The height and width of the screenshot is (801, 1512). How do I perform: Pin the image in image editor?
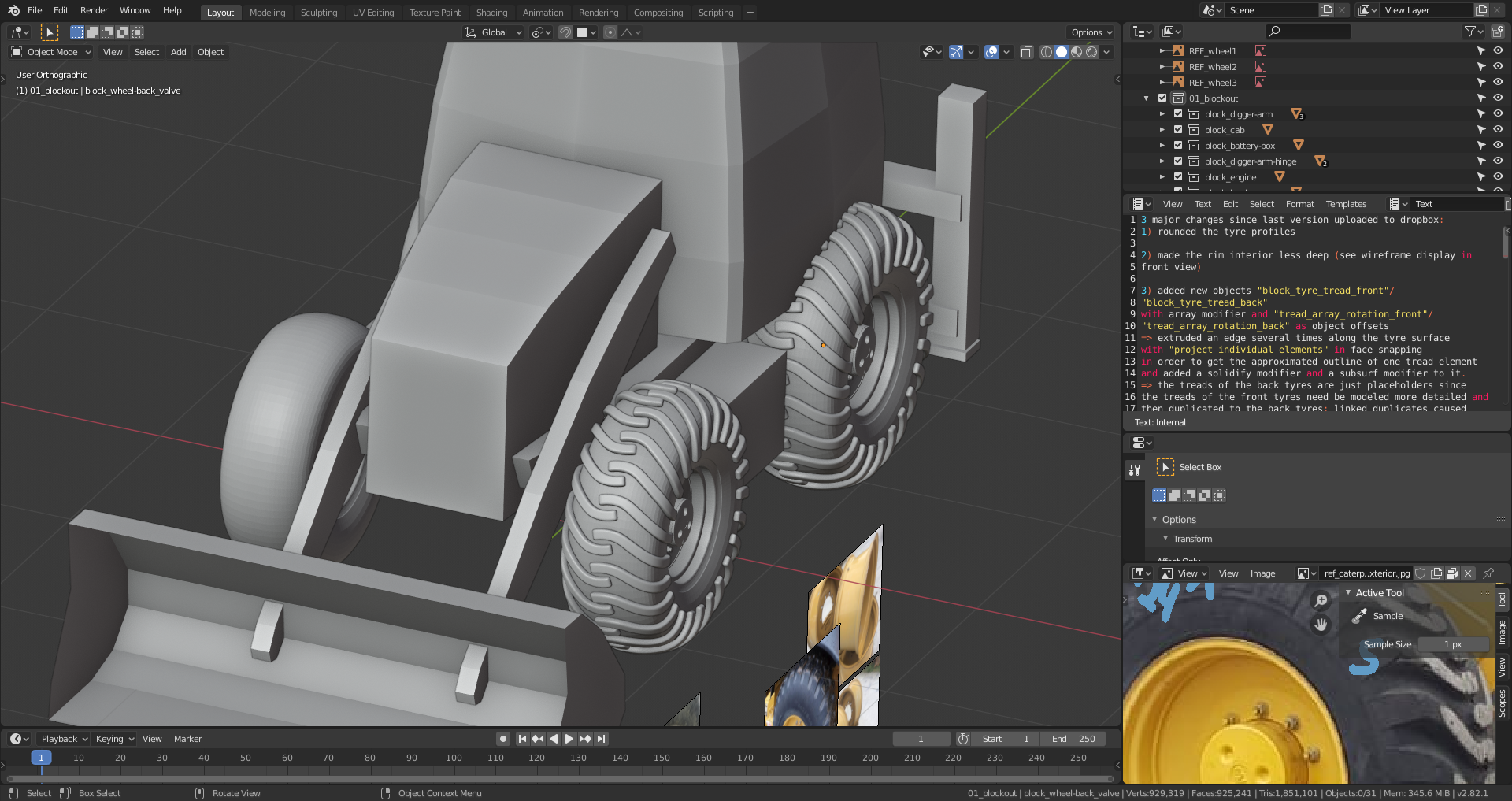pyautogui.click(x=1488, y=573)
